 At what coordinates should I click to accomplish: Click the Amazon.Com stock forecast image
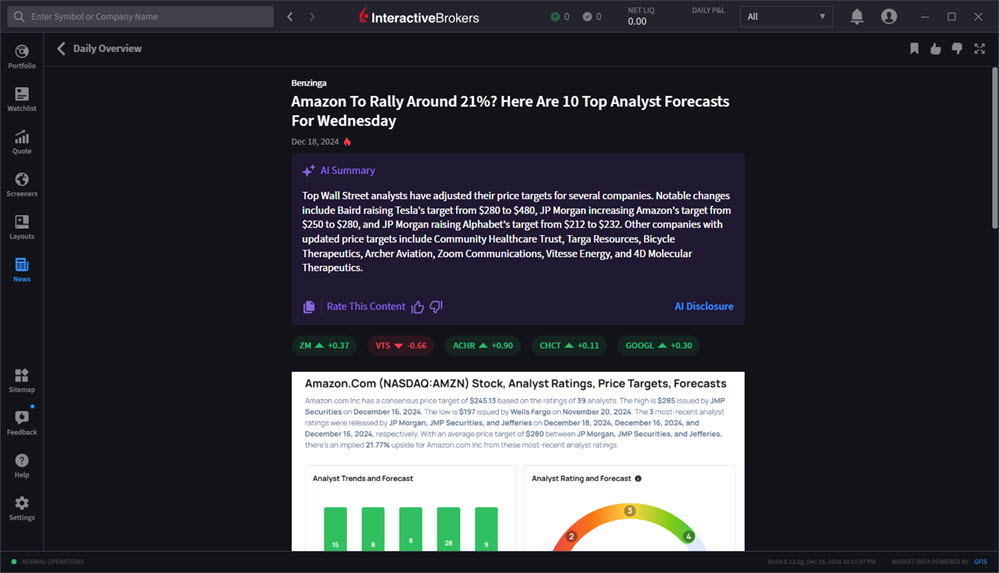click(x=518, y=461)
